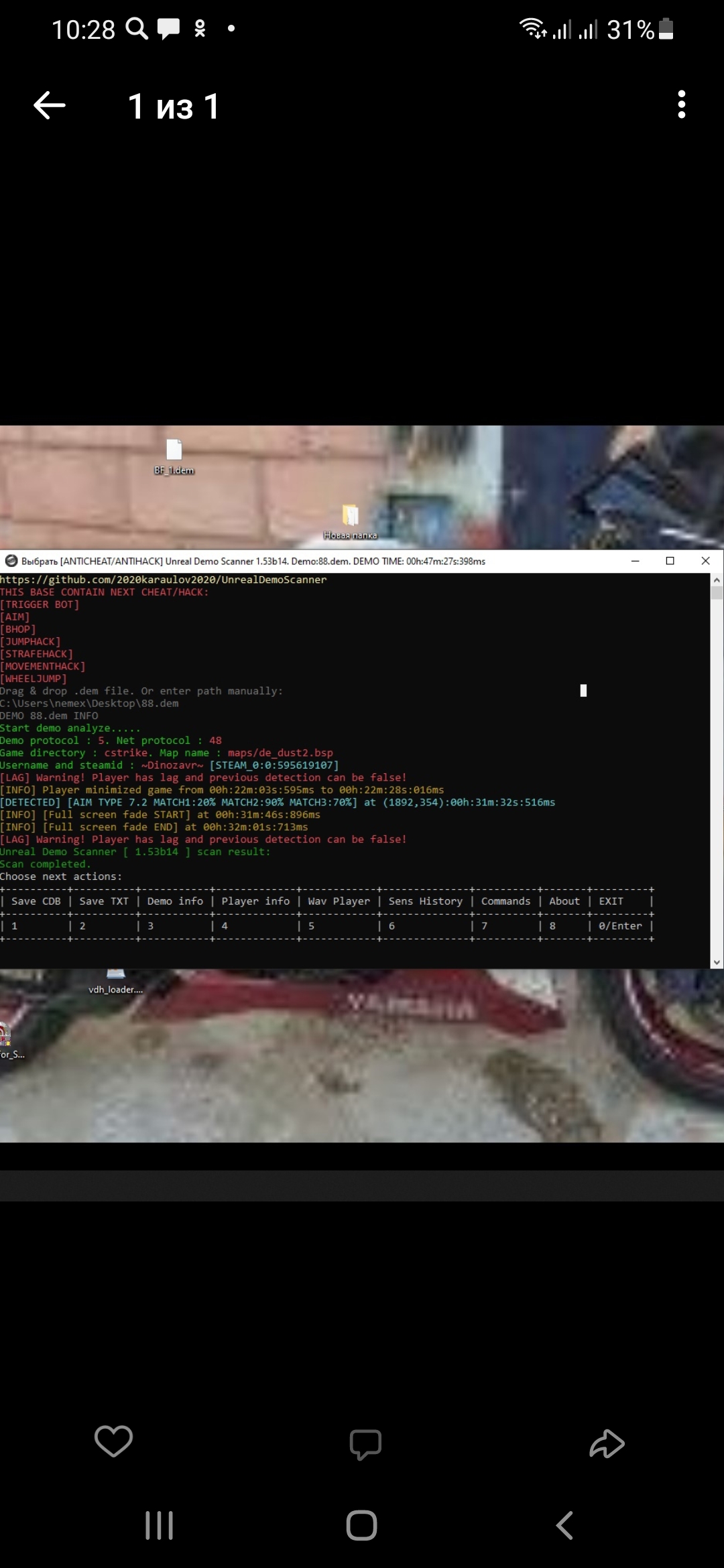Like the photo with the heart icon

click(x=114, y=1441)
